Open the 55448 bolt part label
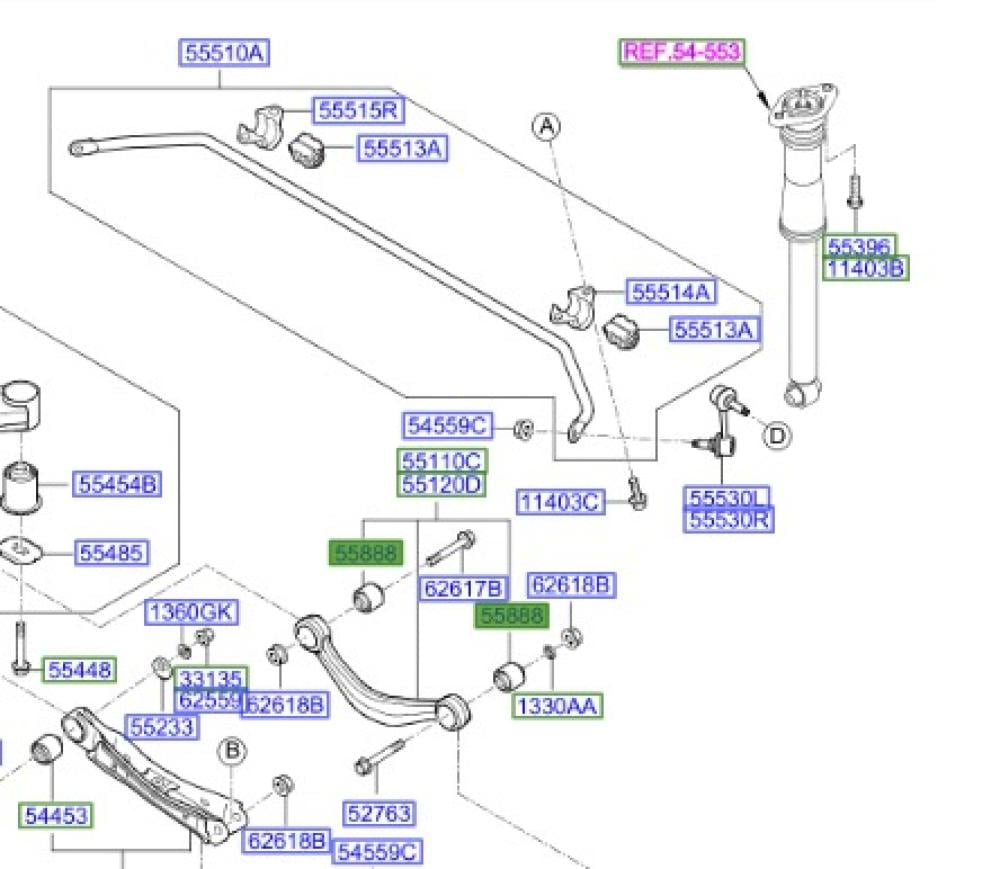This screenshot has width=1000, height=869. click(x=80, y=669)
